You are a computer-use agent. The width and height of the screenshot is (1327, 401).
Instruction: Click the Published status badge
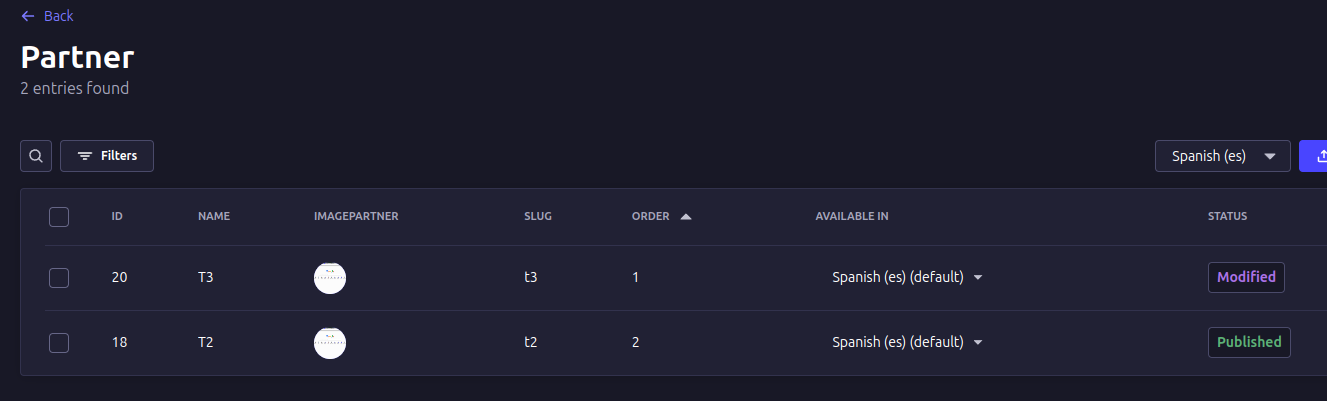(x=1249, y=342)
